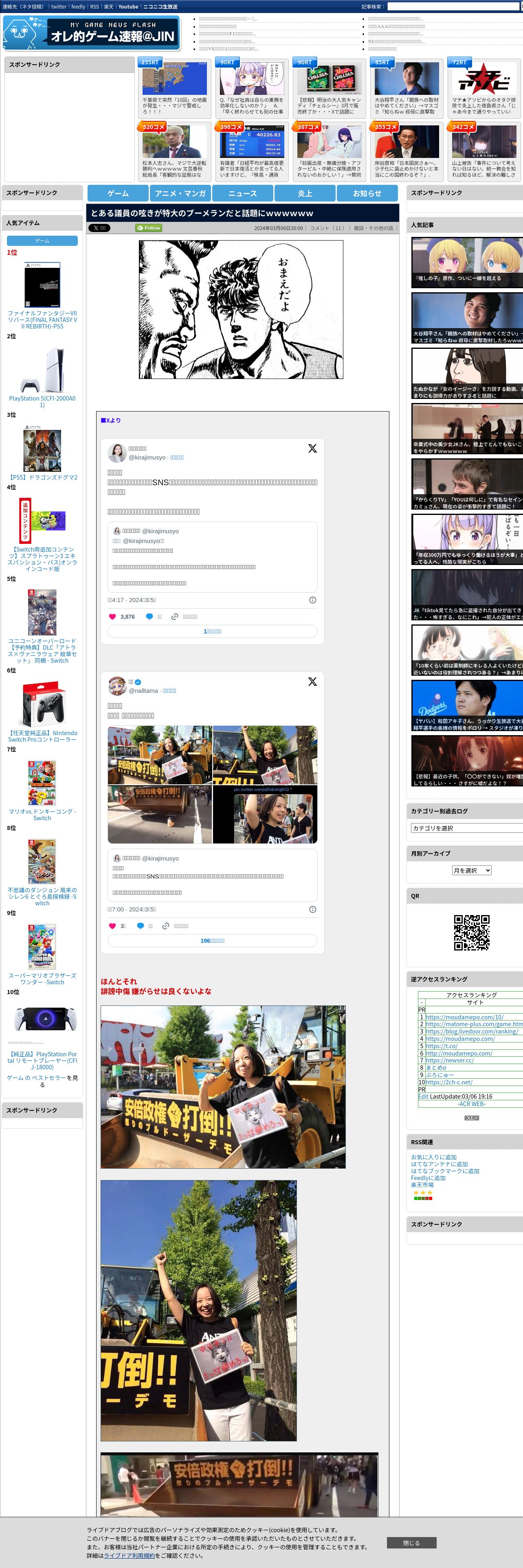Click the green Feedly Follow button

click(x=149, y=228)
